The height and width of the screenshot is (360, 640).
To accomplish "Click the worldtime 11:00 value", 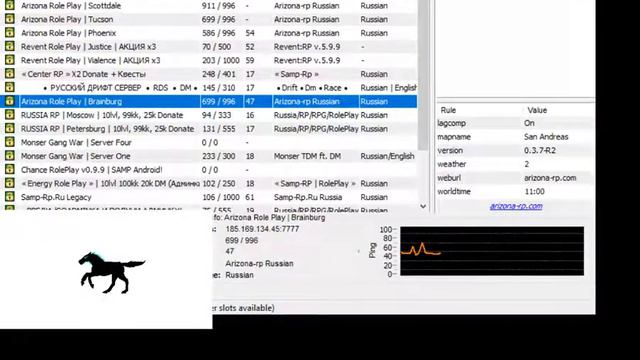I will (x=534, y=191).
